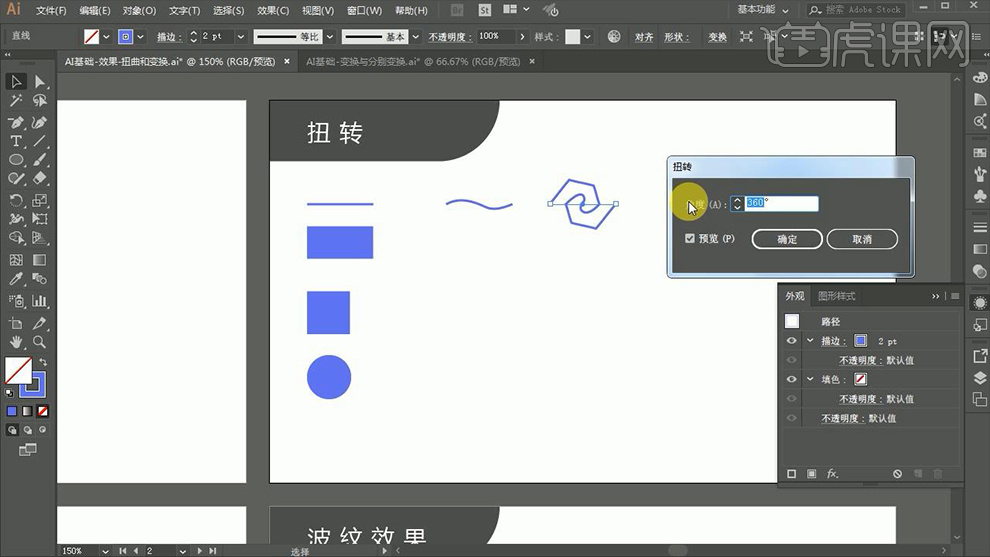Select the Rotate tool
Viewport: 990px width, 557px height.
[16, 200]
